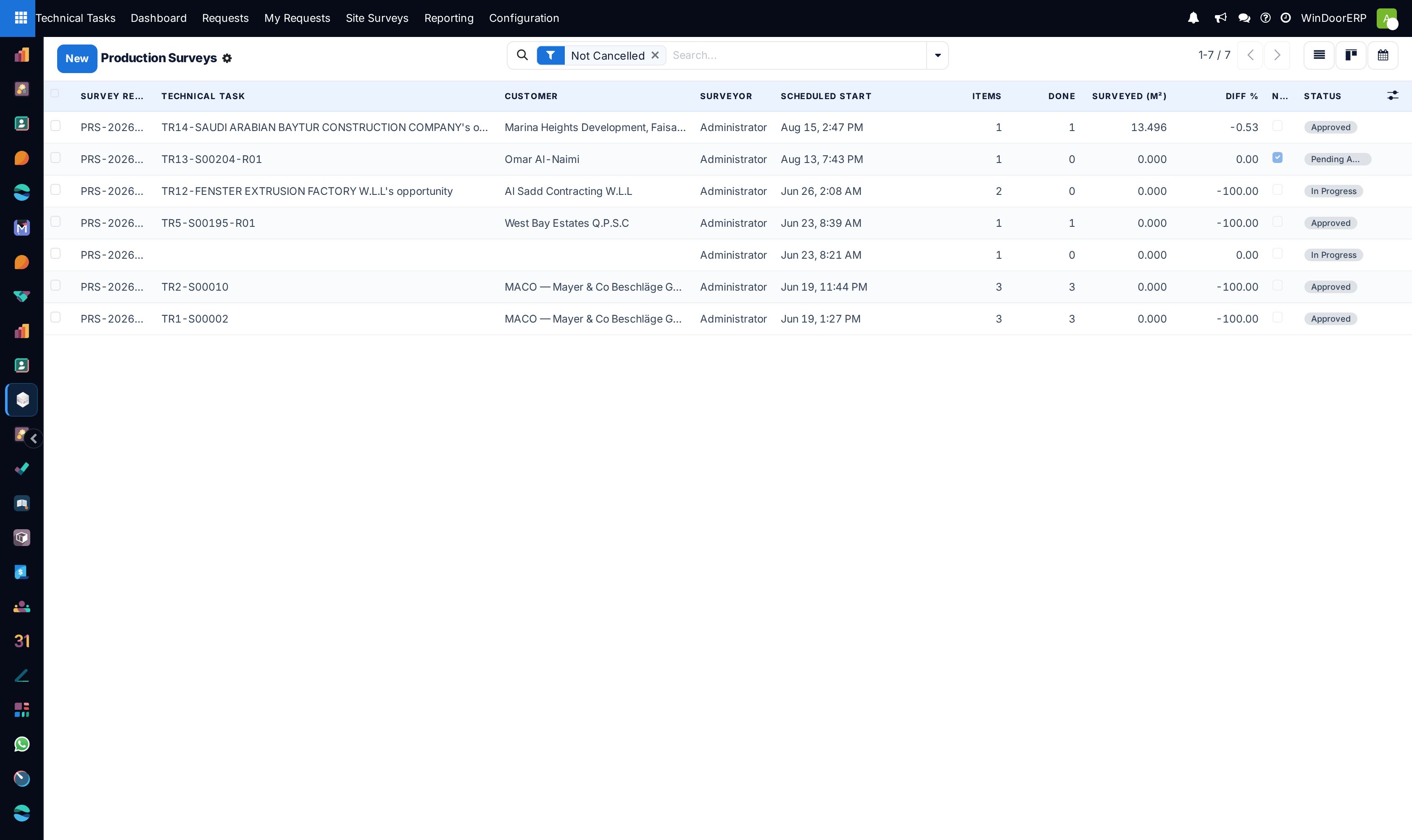Select the TR2-S00010 row checkbox

tap(55, 285)
